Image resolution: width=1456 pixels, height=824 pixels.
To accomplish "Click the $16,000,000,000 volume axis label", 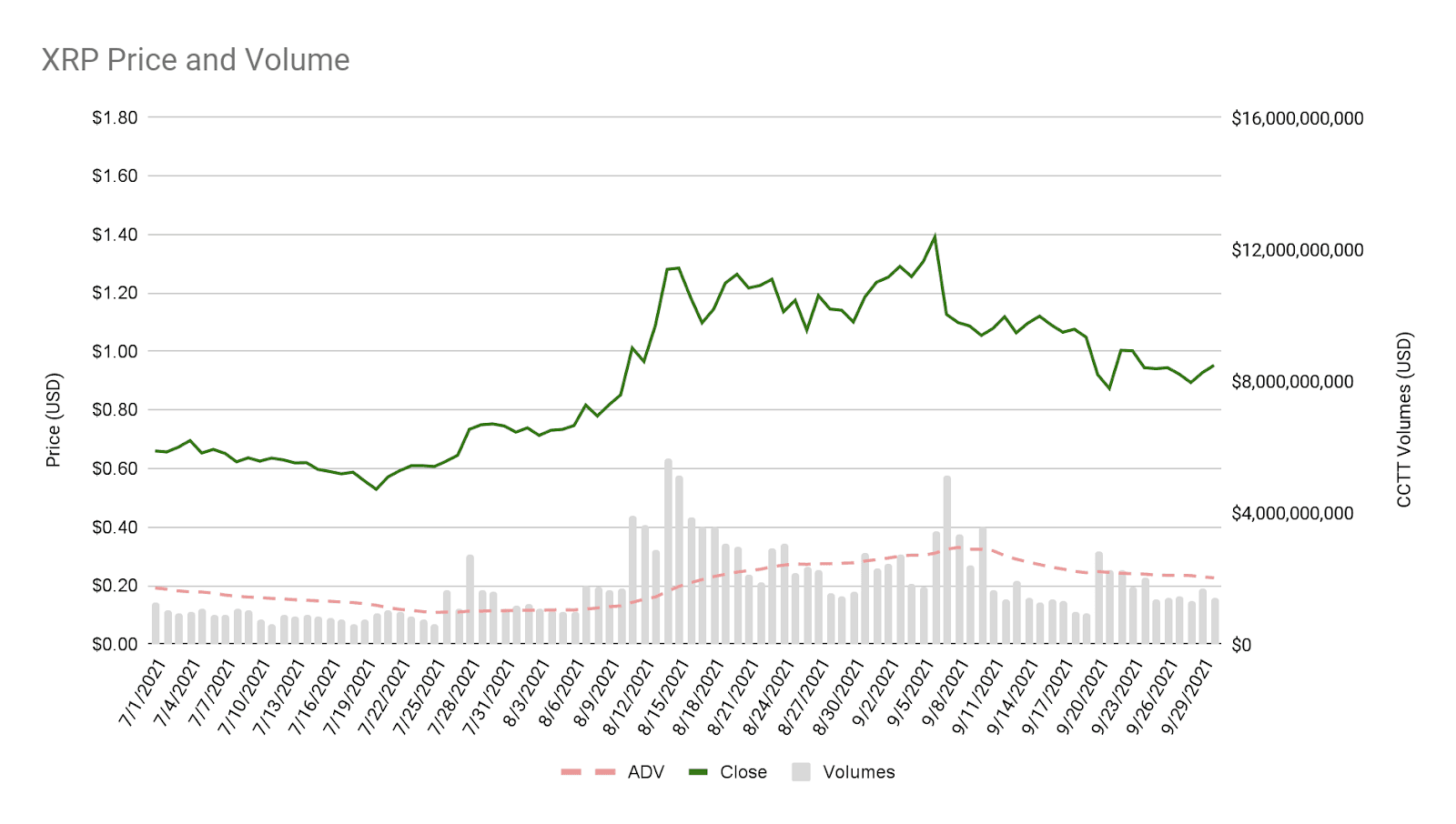I will pyautogui.click(x=1297, y=118).
